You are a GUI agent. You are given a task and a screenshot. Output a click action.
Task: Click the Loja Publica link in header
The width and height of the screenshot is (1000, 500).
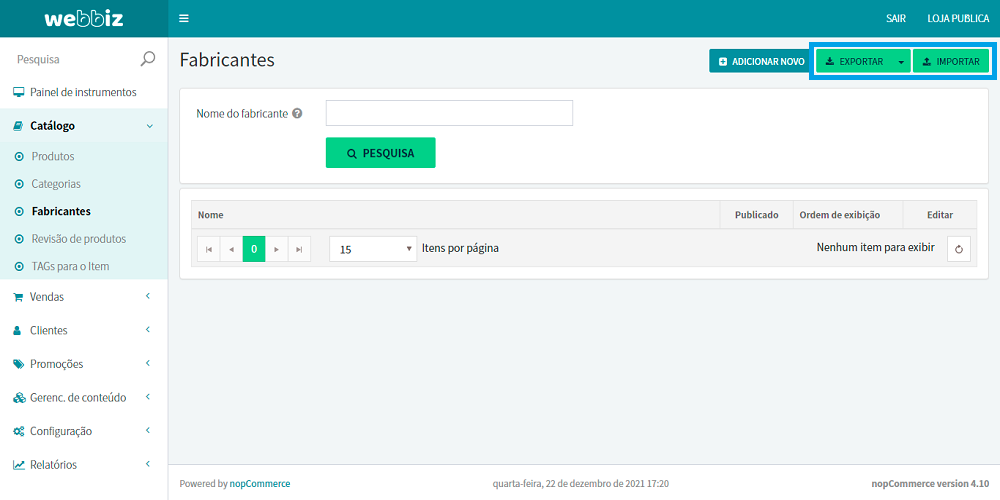point(958,18)
